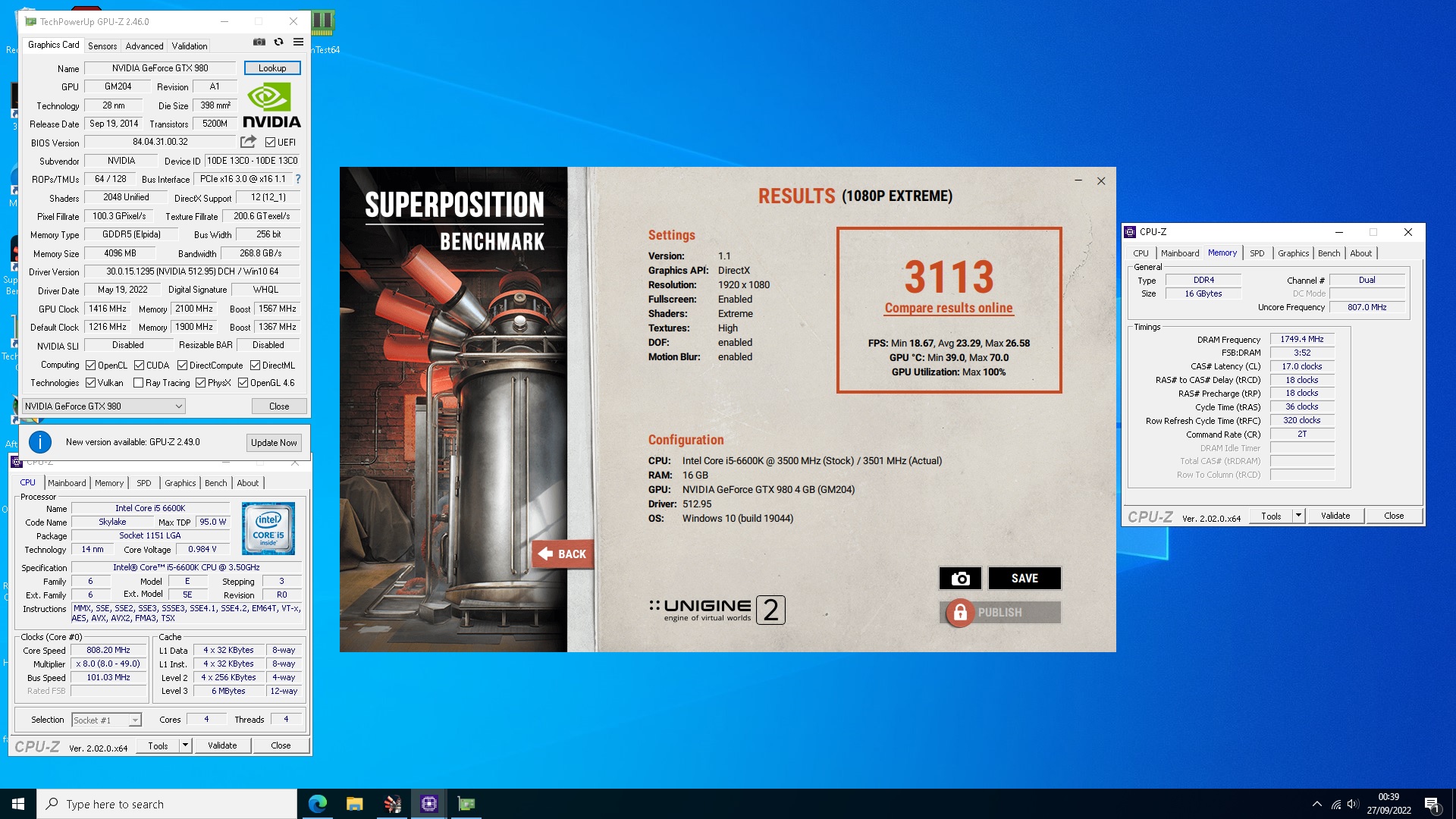
Task: Click the BIOS export share icon in GPU-Z
Action: 248,142
